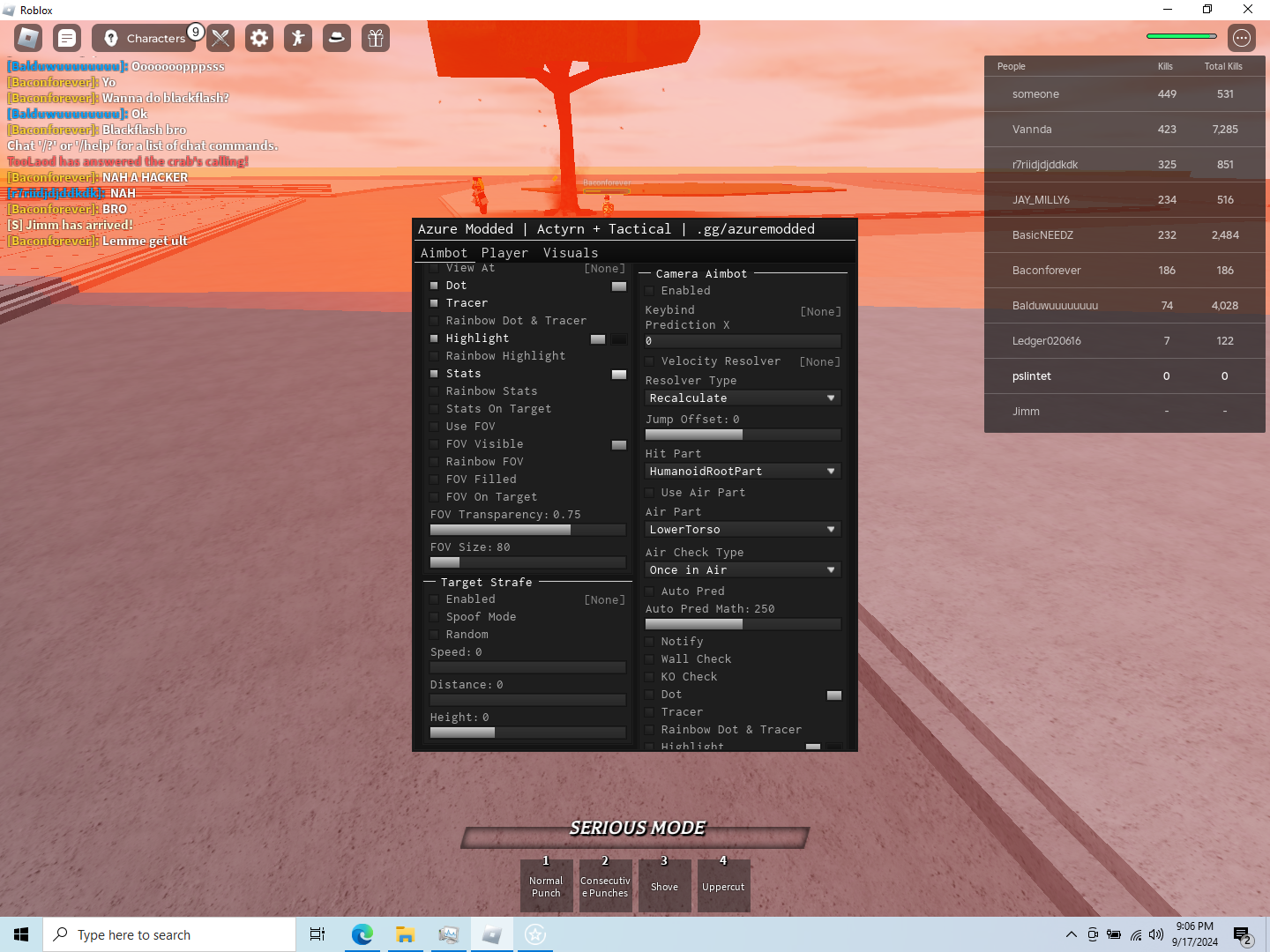The height and width of the screenshot is (952, 1270).
Task: Open the star circle taskbar app
Action: tap(535, 934)
